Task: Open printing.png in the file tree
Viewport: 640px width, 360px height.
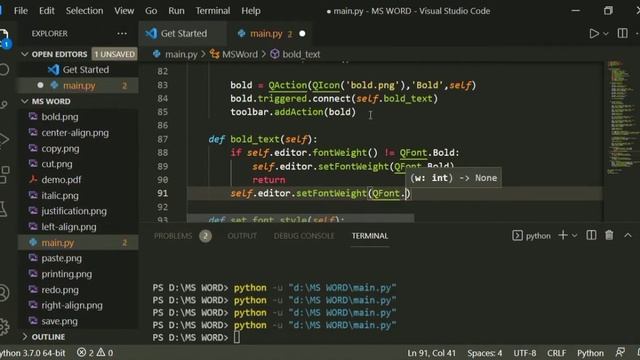Action: tap(67, 274)
